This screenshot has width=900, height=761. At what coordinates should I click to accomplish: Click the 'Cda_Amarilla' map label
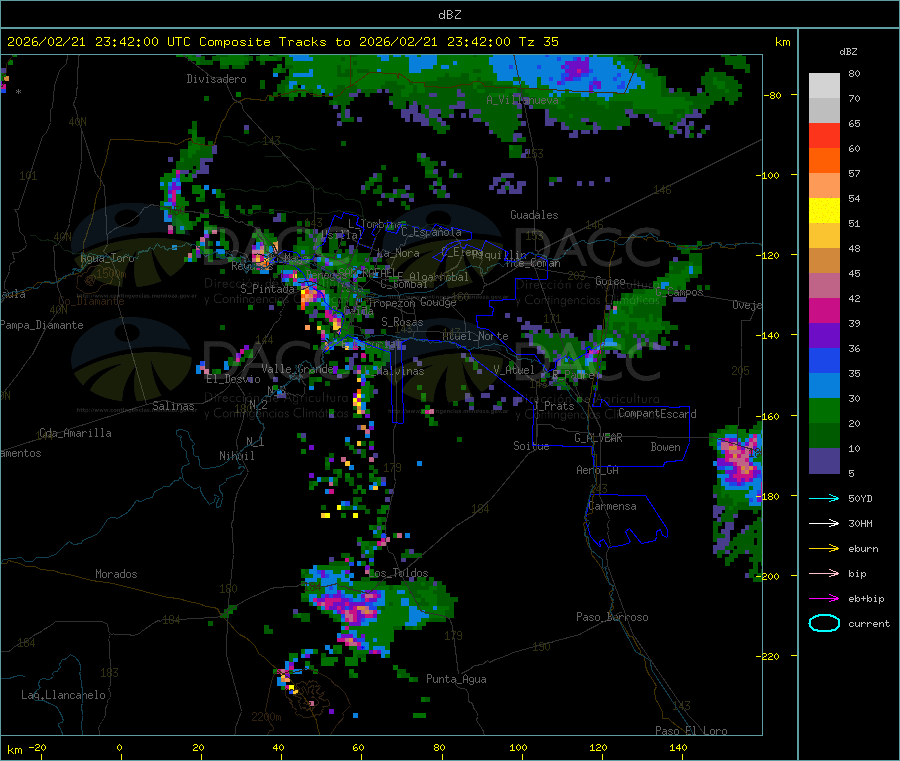pos(75,433)
